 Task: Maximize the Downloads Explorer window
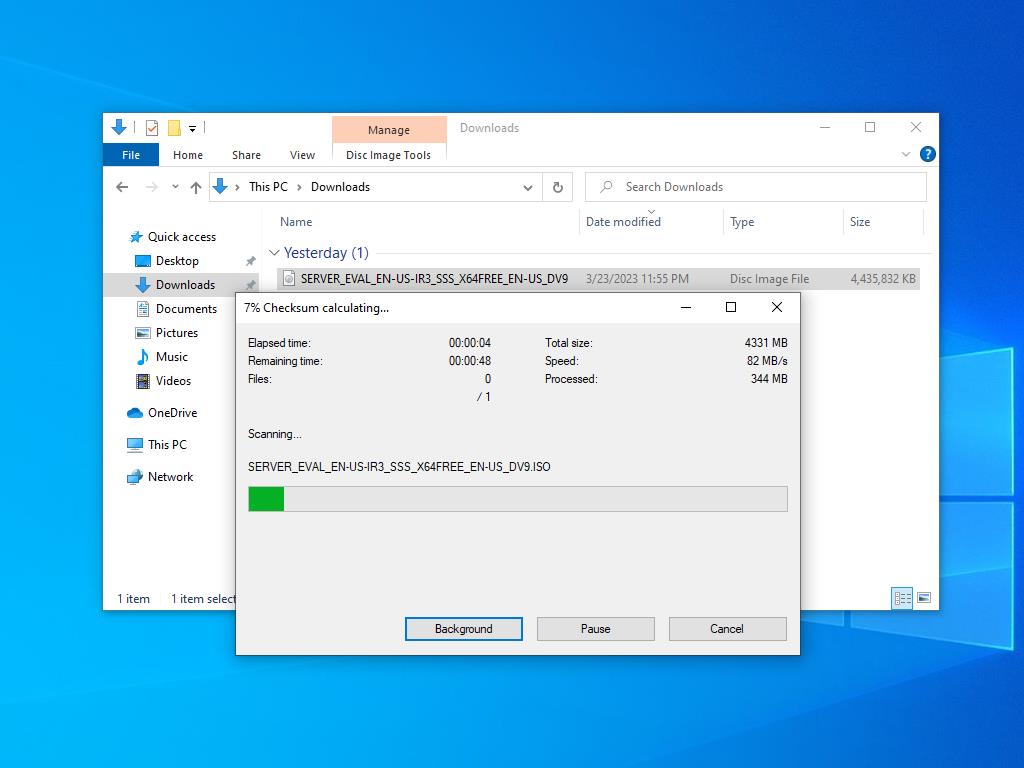(x=870, y=127)
